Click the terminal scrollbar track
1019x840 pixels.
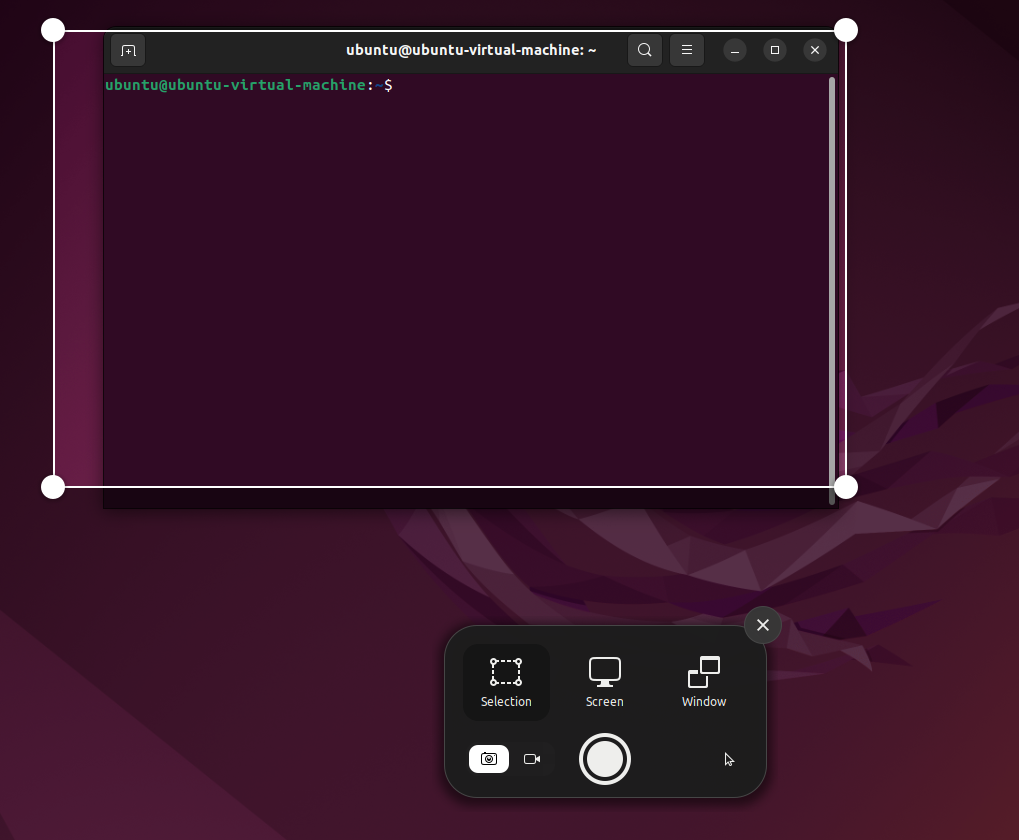click(x=831, y=280)
